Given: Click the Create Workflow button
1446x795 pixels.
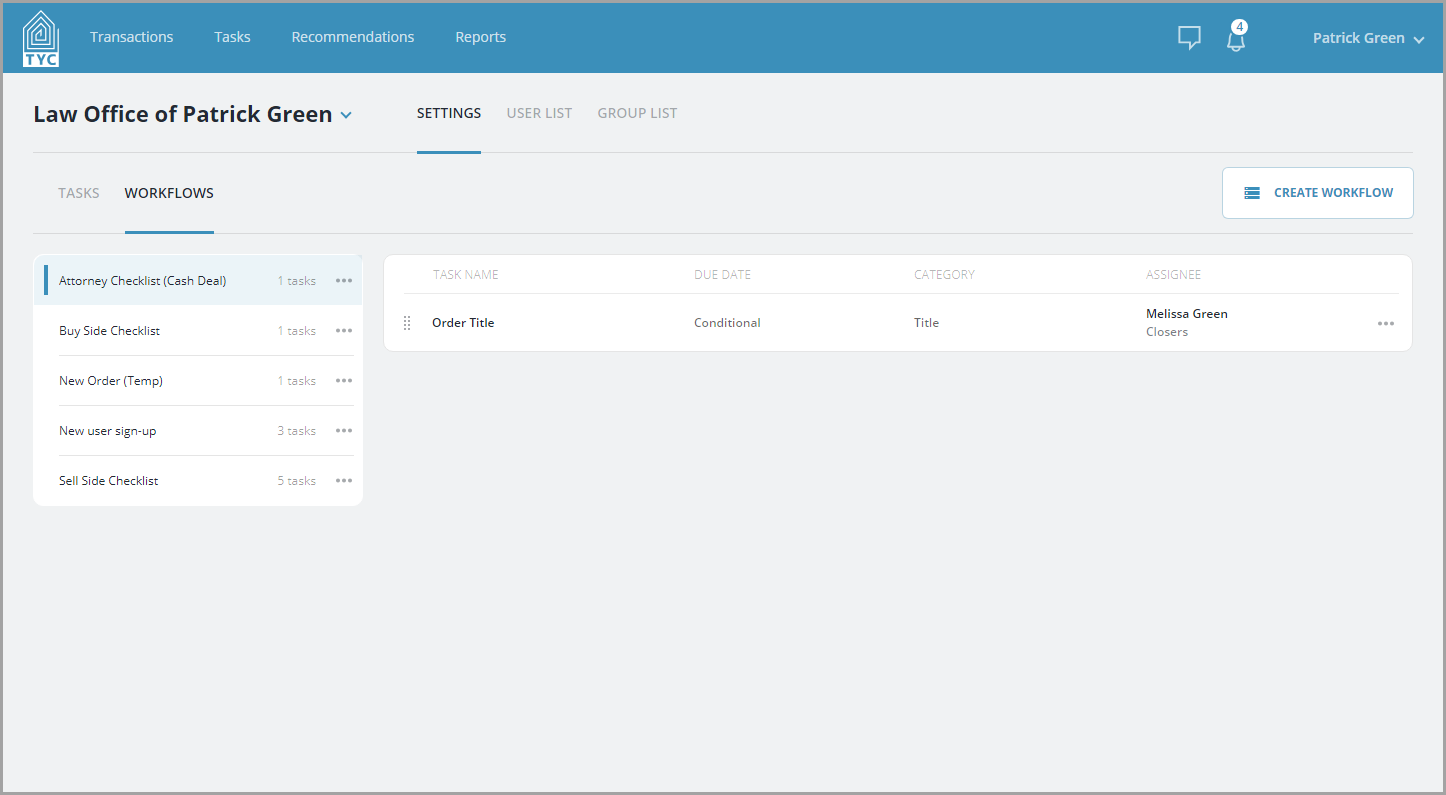Looking at the screenshot, I should (x=1318, y=193).
